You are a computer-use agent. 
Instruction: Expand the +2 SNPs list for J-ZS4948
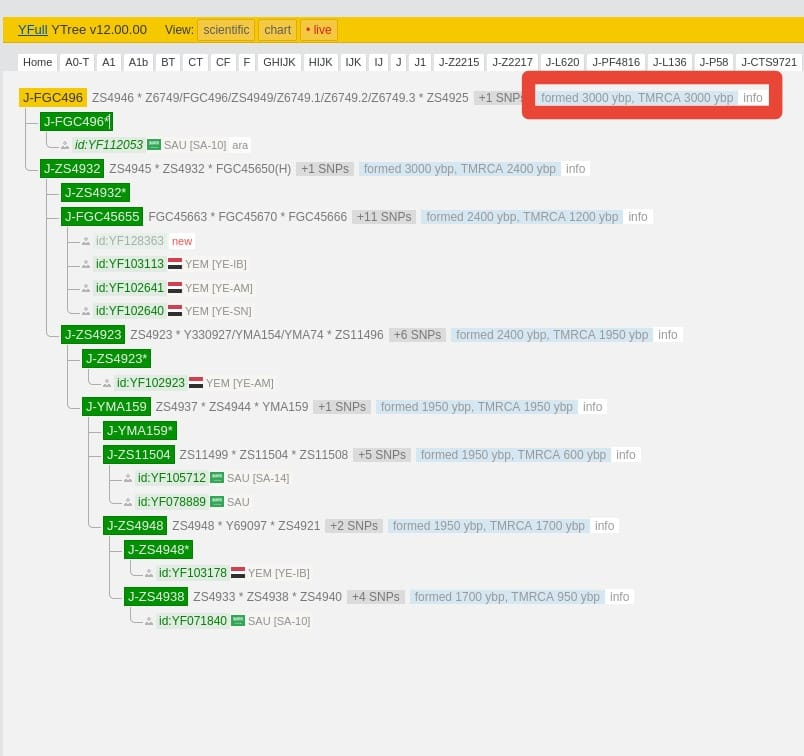pyautogui.click(x=354, y=526)
